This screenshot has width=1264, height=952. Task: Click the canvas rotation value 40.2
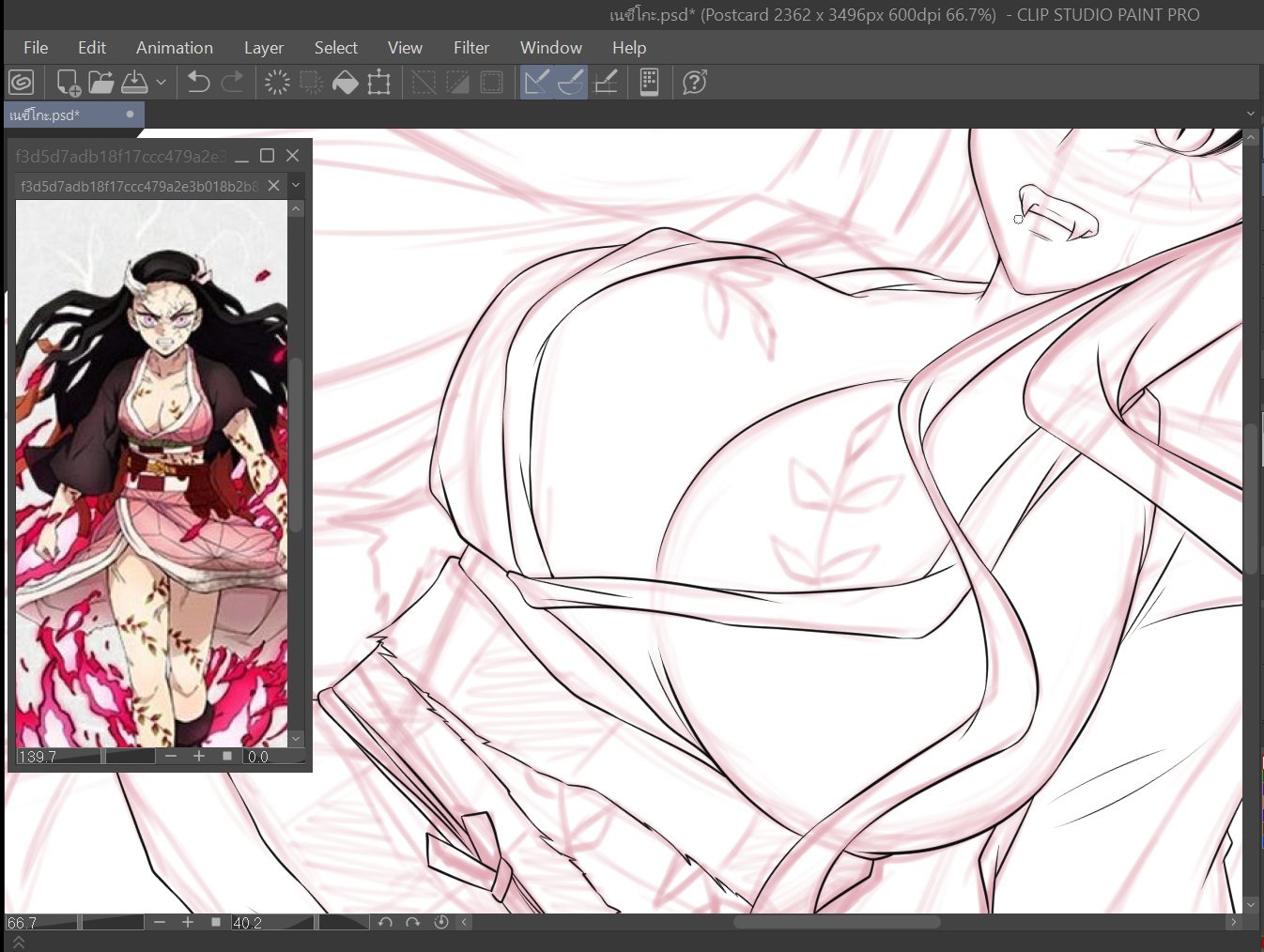point(248,923)
